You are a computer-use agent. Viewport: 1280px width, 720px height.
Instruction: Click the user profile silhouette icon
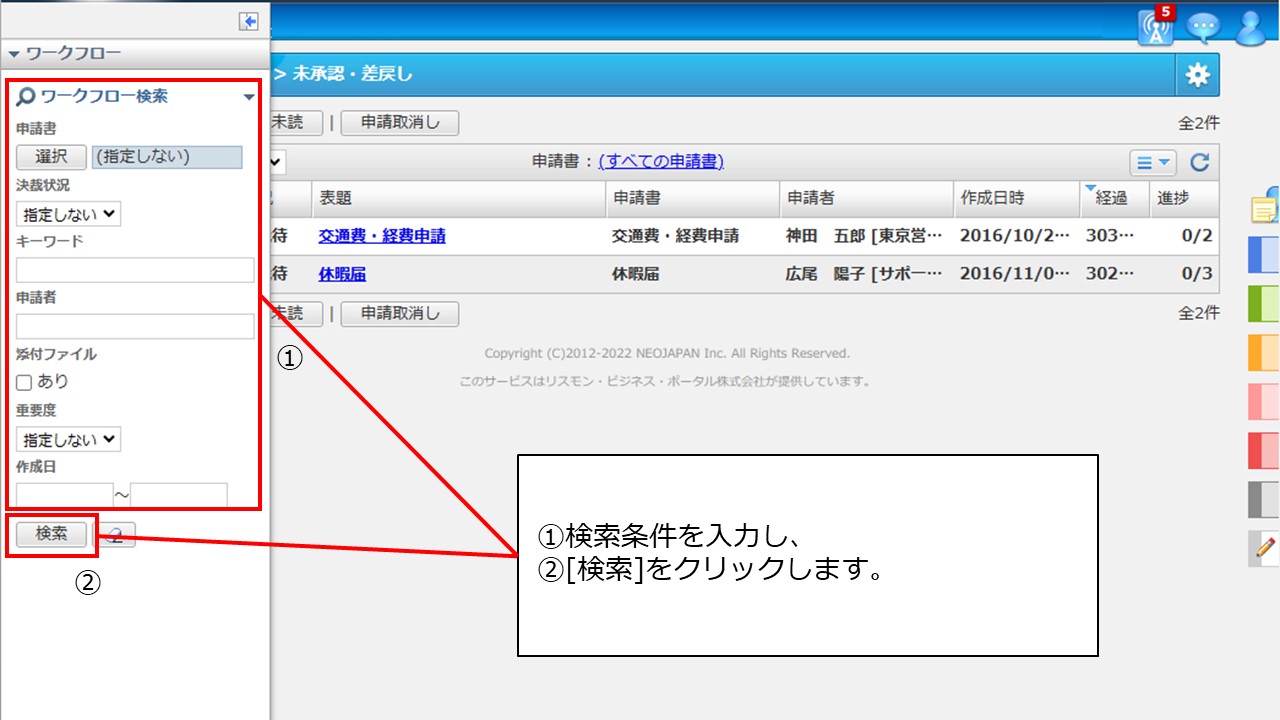pos(1251,28)
